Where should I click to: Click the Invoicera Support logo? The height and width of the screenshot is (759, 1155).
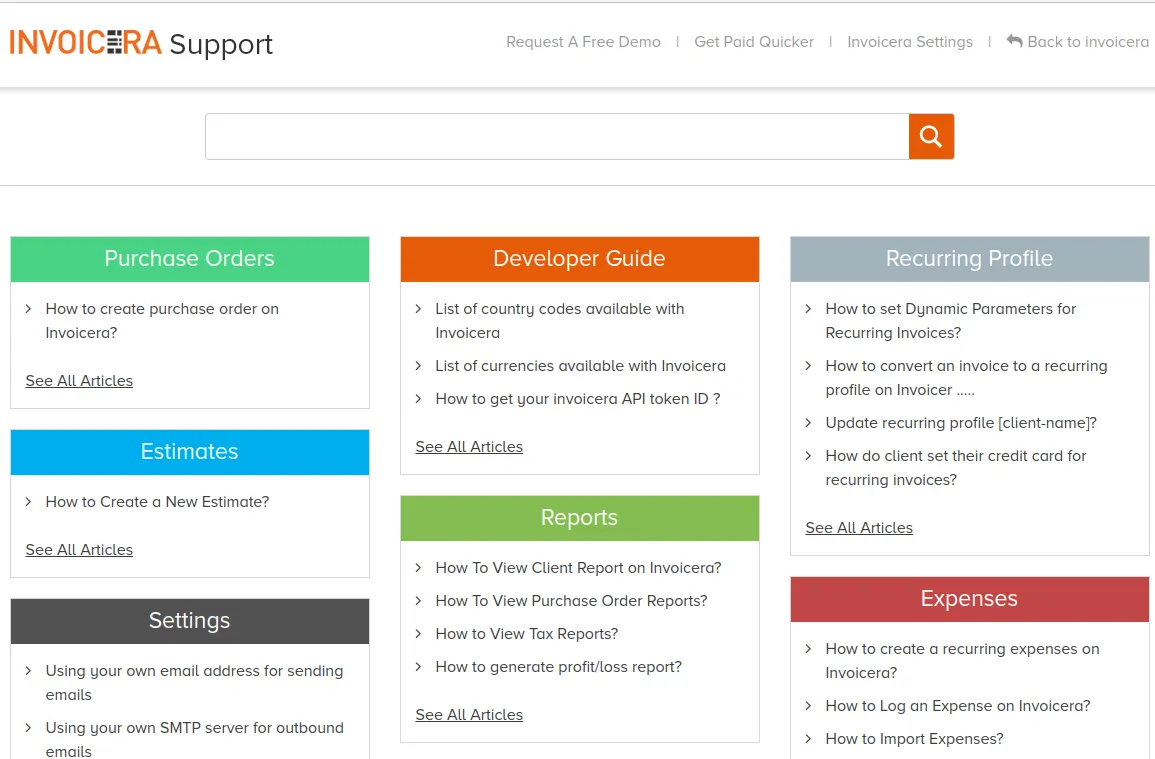tap(141, 43)
